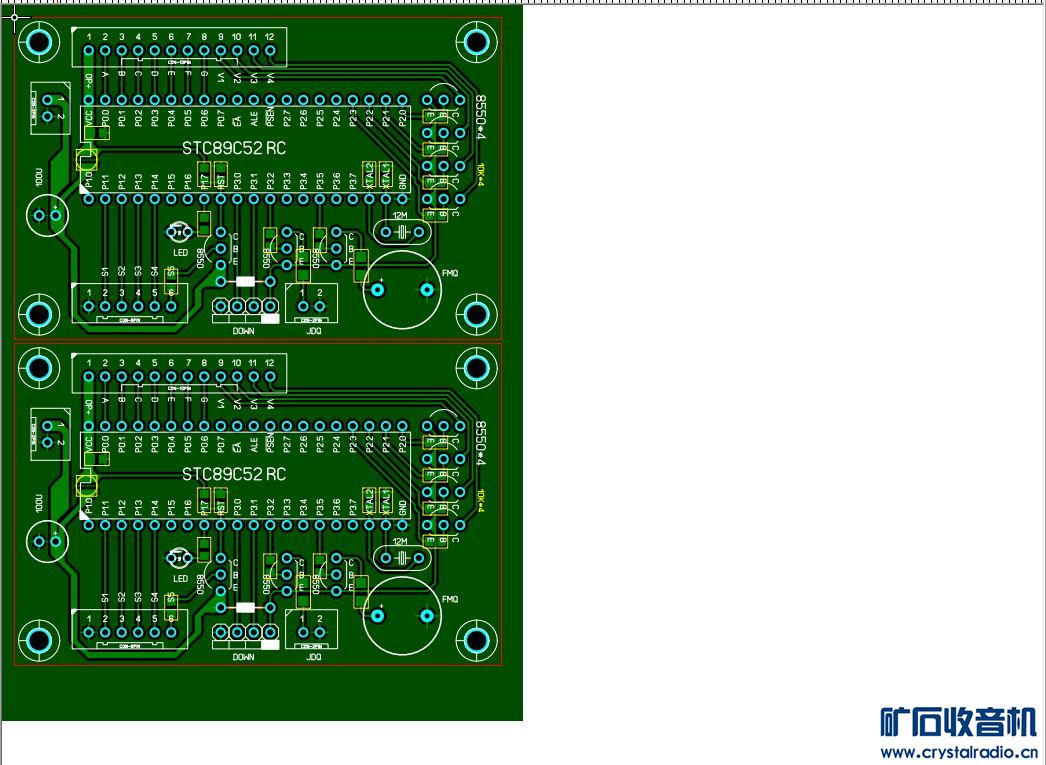Click the 8550*4 label on upper board
Image resolution: width=1046 pixels, height=765 pixels.
click(x=480, y=117)
